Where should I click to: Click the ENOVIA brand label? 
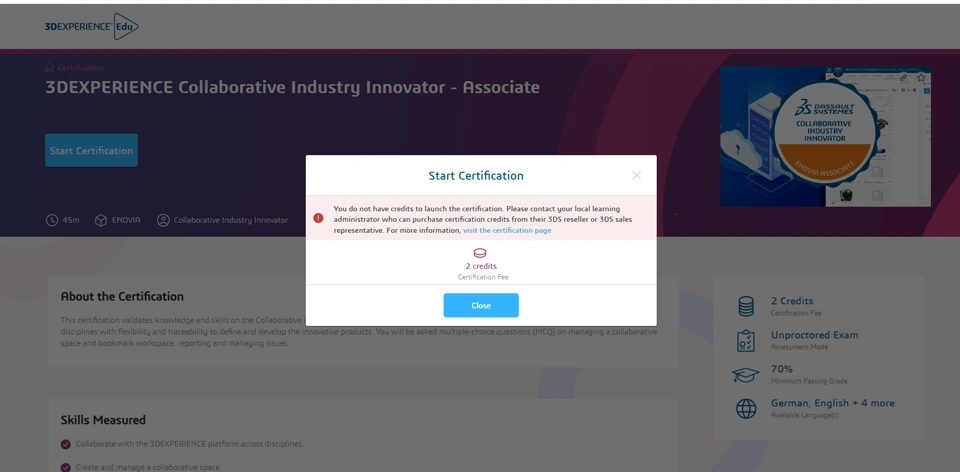coord(126,220)
